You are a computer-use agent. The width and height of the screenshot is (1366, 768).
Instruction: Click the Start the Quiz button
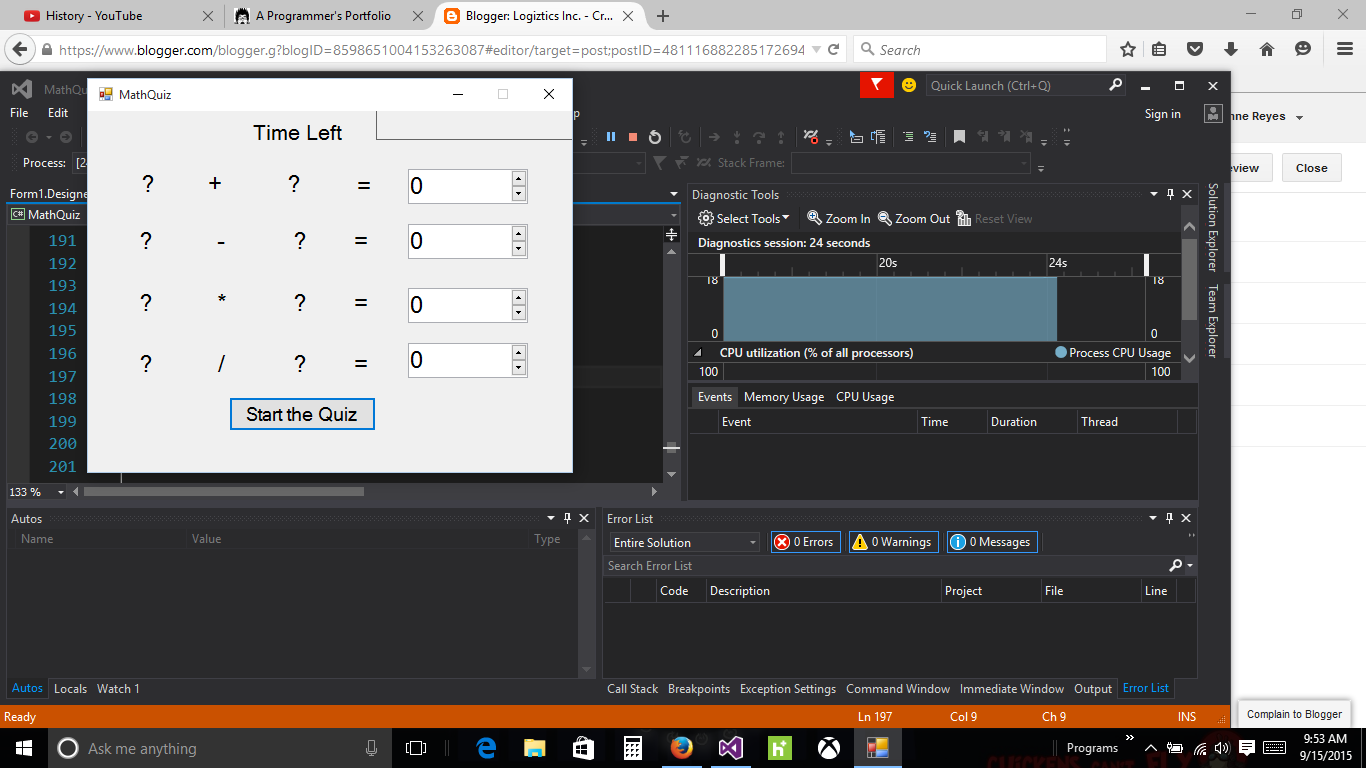302,413
